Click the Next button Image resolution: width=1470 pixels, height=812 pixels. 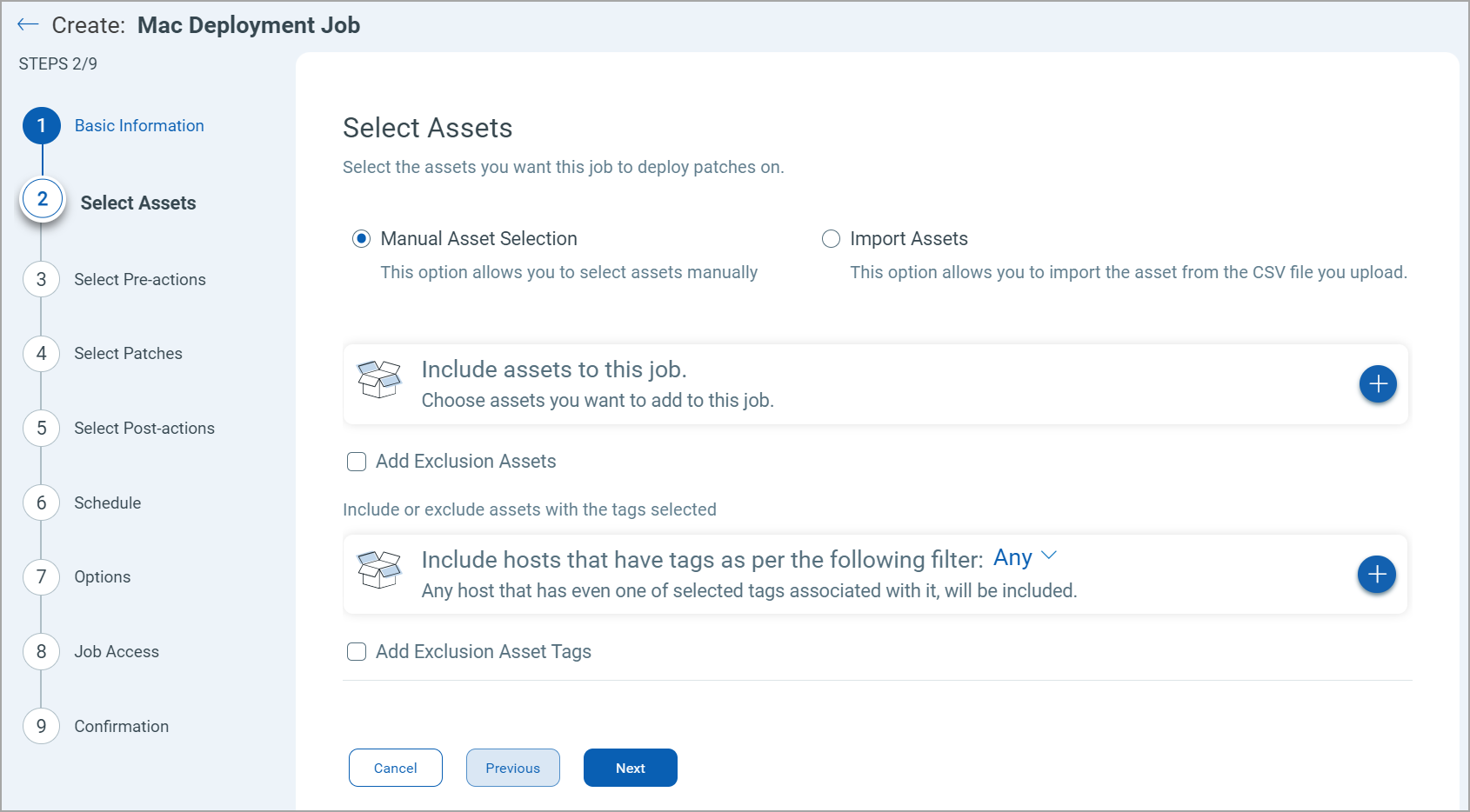(x=630, y=768)
